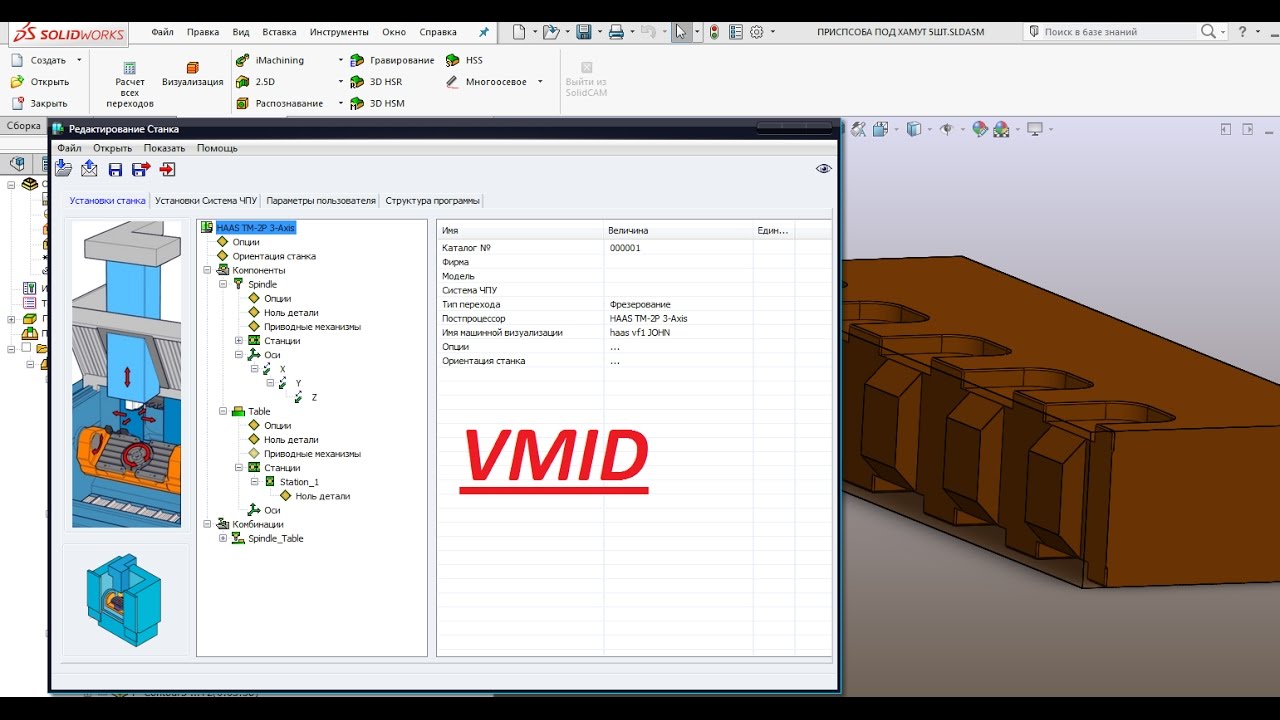The width and height of the screenshot is (1280, 720).
Task: Collapse the Spindle tree node
Action: (223, 284)
